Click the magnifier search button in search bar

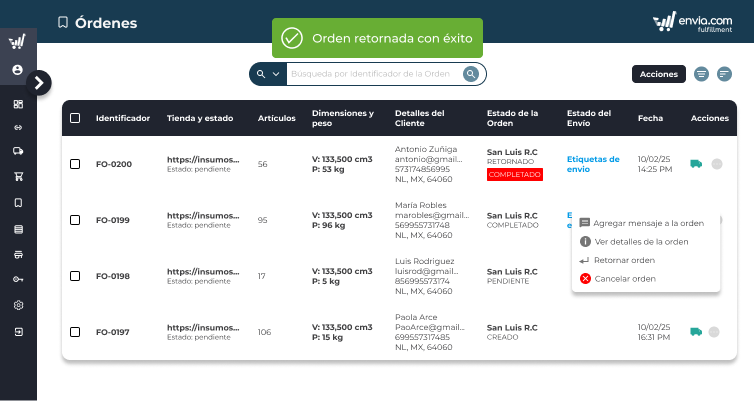(x=471, y=74)
